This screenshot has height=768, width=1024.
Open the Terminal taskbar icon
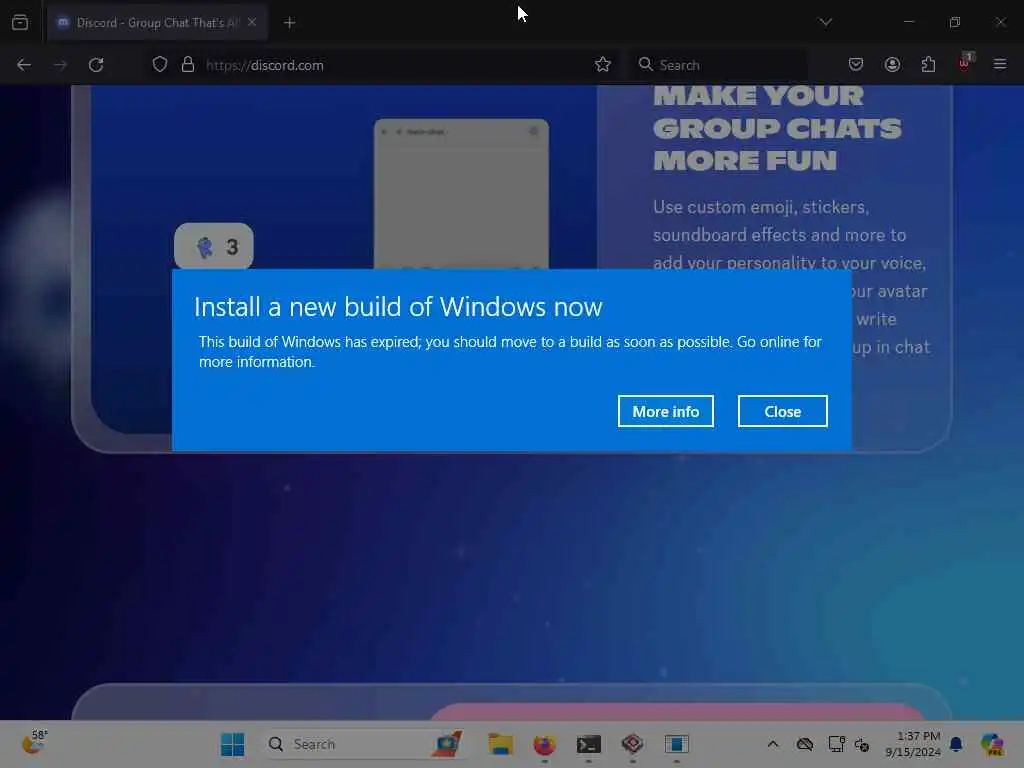pyautogui.click(x=588, y=744)
